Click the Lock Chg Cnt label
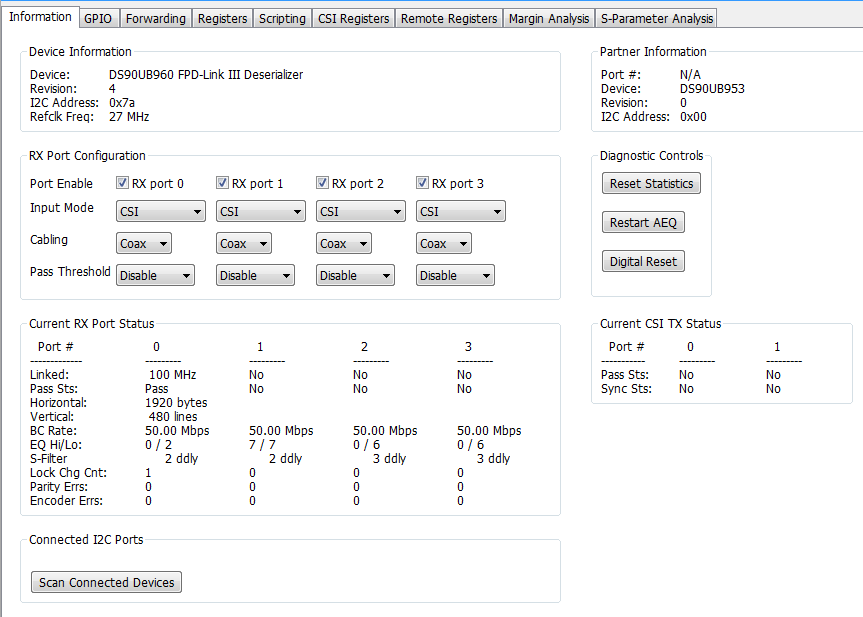The image size is (863, 617). coord(68,473)
